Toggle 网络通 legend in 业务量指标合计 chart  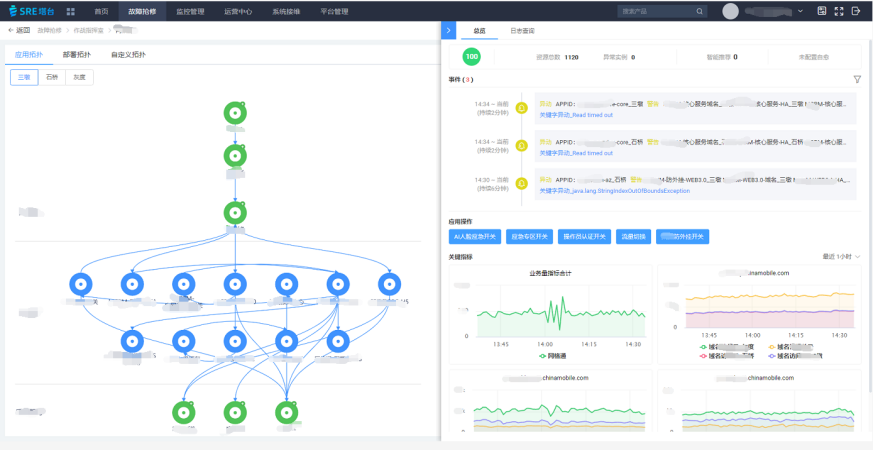click(x=552, y=355)
